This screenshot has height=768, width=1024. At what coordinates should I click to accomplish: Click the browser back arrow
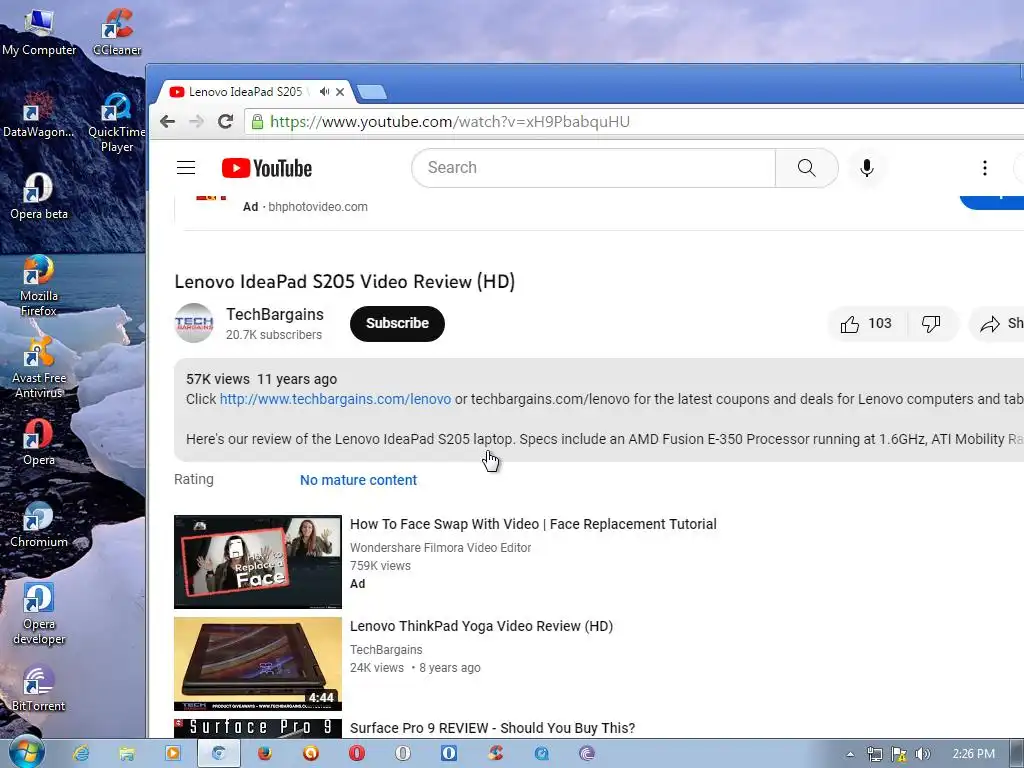coord(167,121)
